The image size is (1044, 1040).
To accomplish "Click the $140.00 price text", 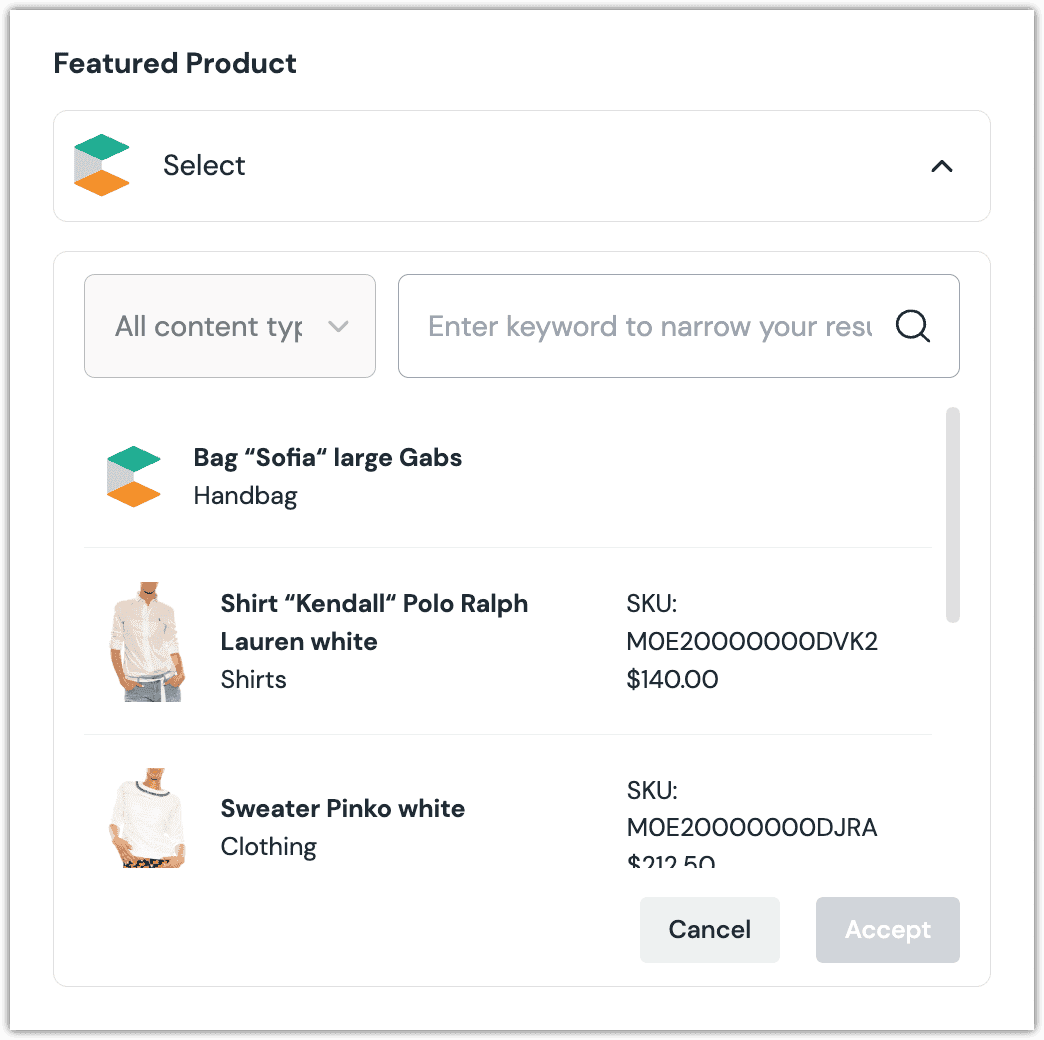I will coord(672,679).
